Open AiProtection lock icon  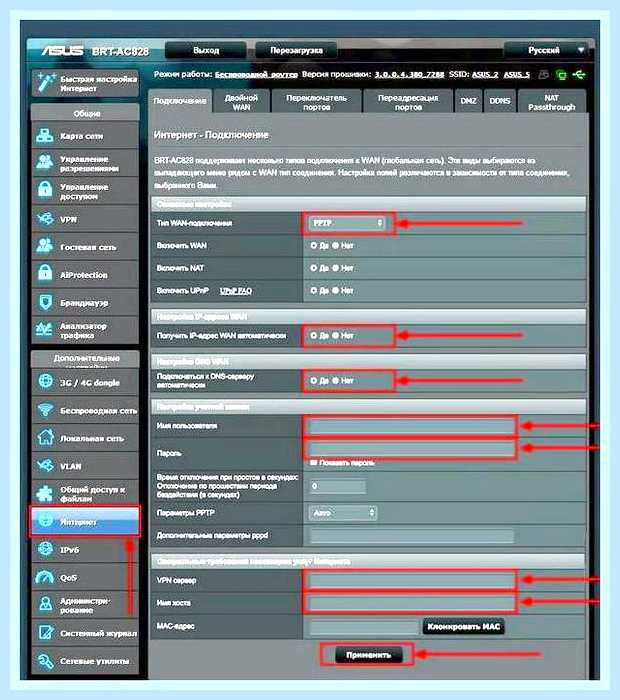45,273
